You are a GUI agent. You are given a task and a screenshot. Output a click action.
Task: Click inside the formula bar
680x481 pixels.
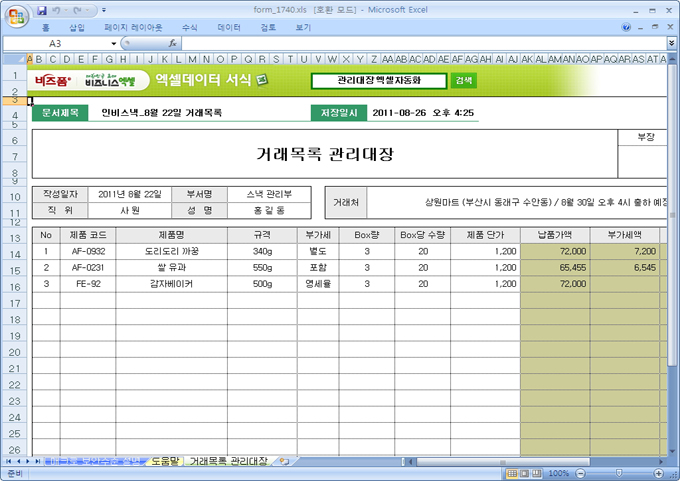click(423, 43)
